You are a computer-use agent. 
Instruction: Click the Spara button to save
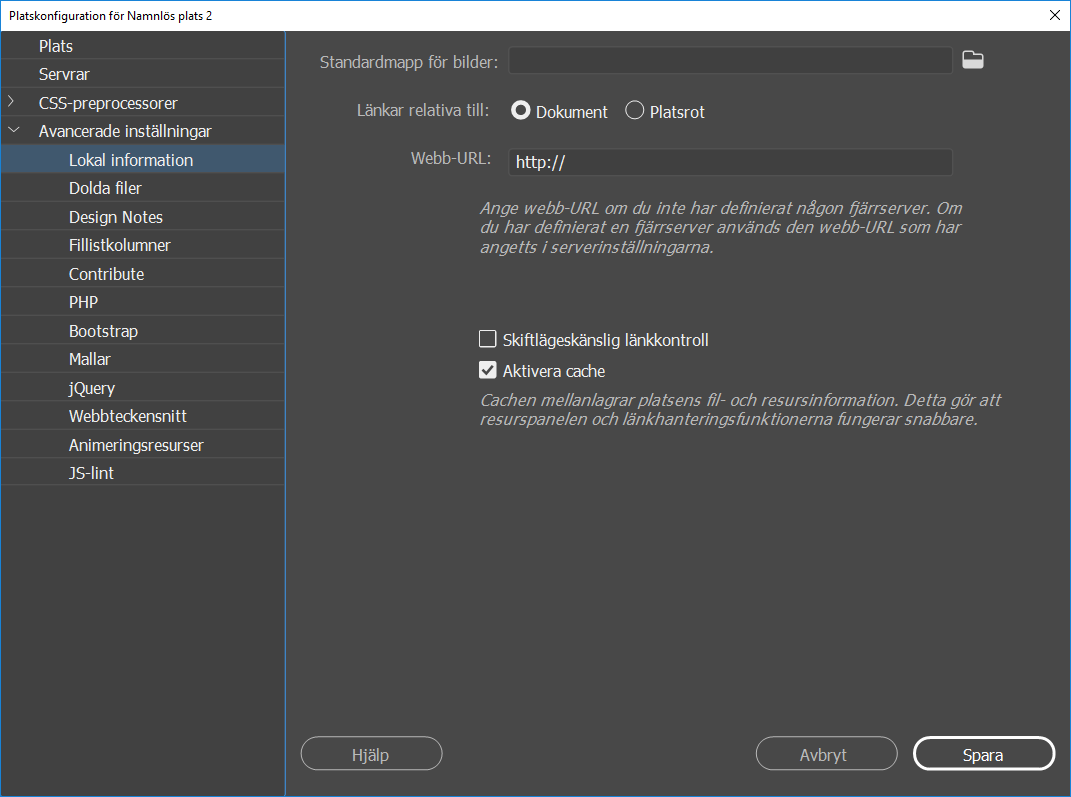tap(983, 753)
